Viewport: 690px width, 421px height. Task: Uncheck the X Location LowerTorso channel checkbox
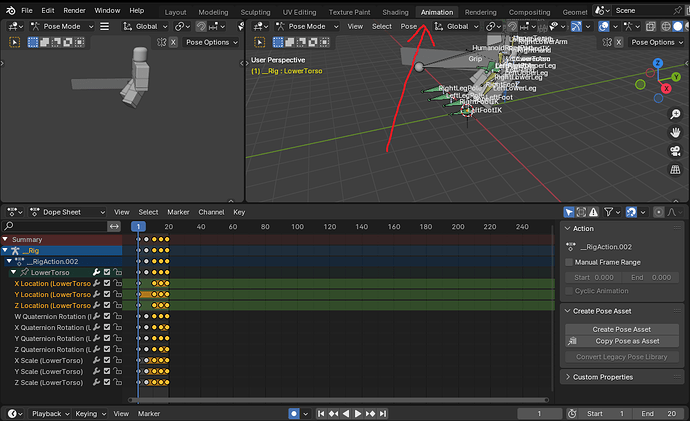pyautogui.click(x=107, y=283)
